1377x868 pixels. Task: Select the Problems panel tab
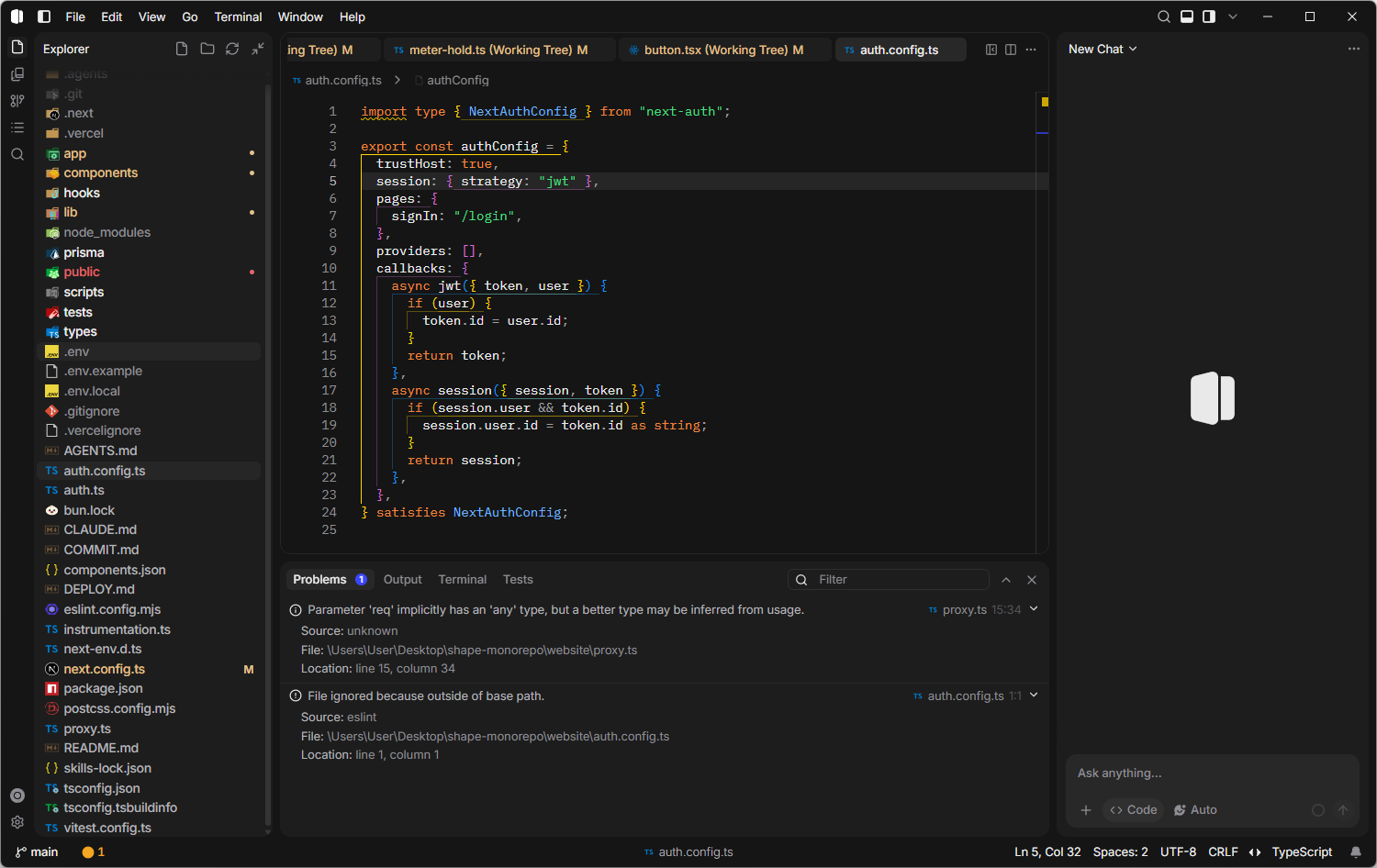330,579
